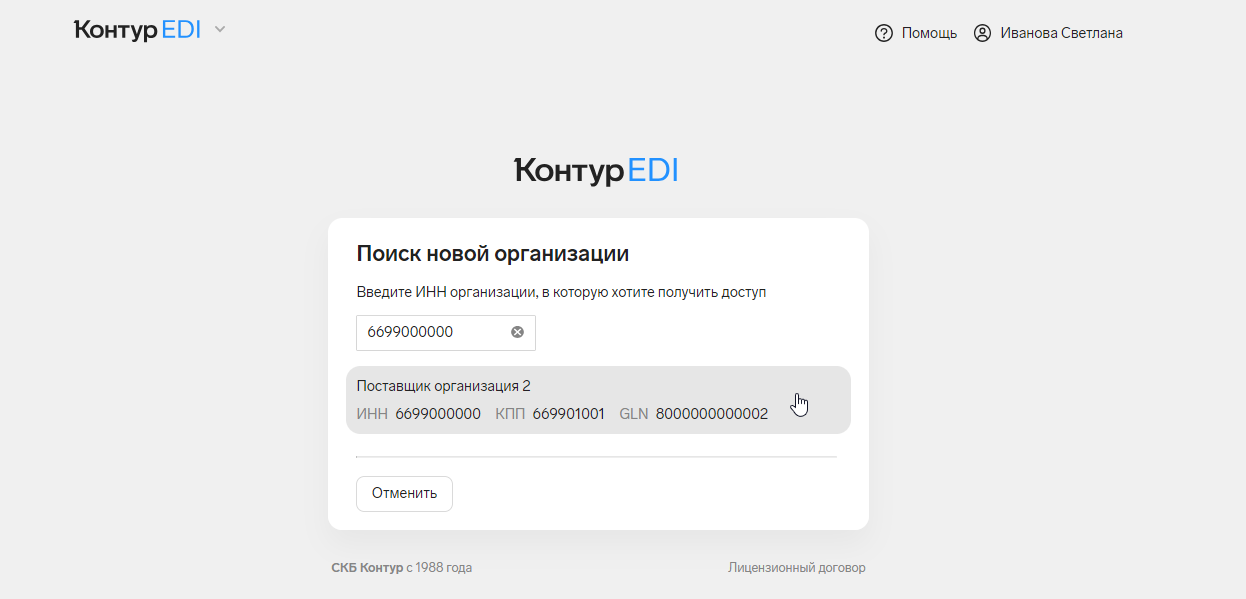
Task: Click the gray GLN label in the result
Action: (x=634, y=414)
